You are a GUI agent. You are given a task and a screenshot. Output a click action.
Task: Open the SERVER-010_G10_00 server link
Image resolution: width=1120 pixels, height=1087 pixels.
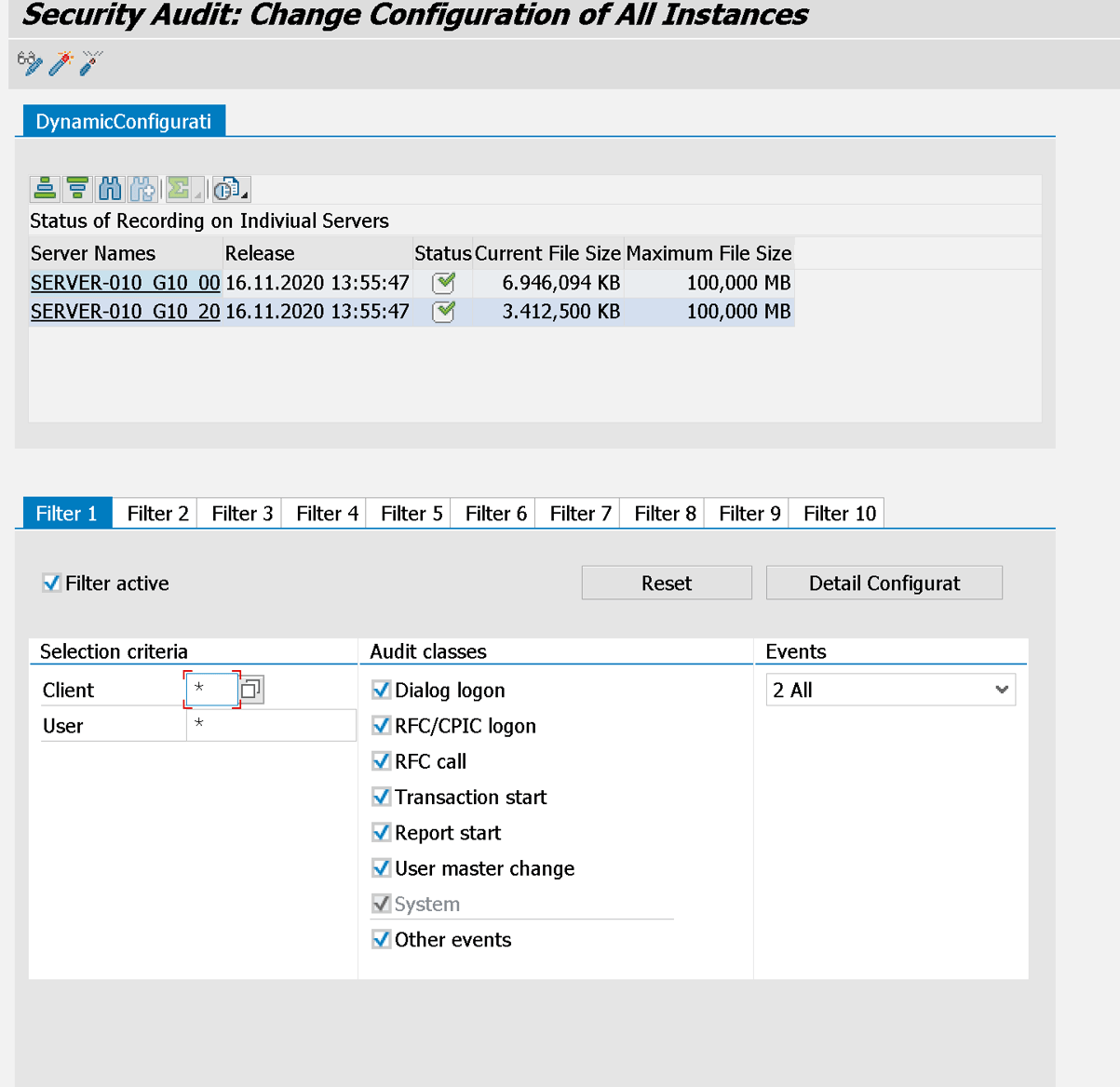(124, 282)
